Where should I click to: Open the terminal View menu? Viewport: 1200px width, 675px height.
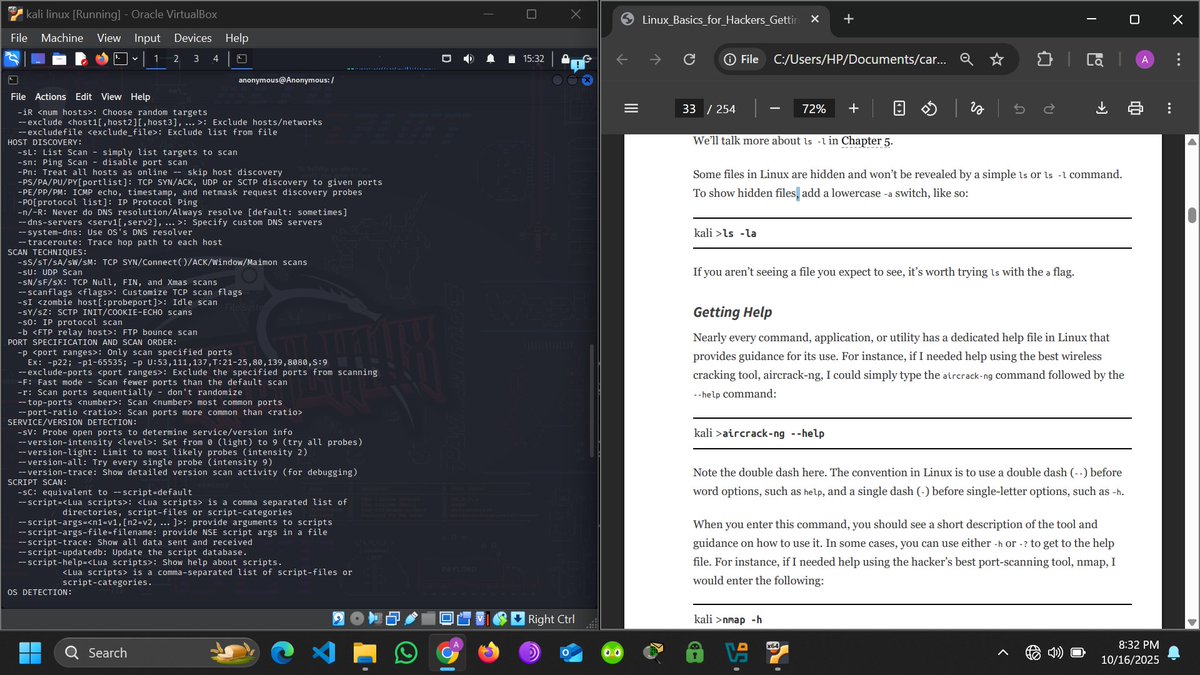pos(111,97)
